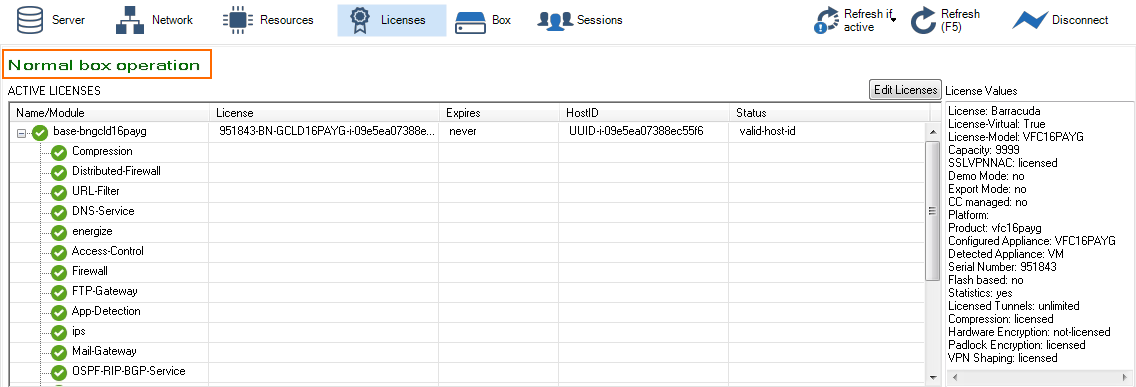
Task: Sort by the License column header
Action: tap(325, 113)
